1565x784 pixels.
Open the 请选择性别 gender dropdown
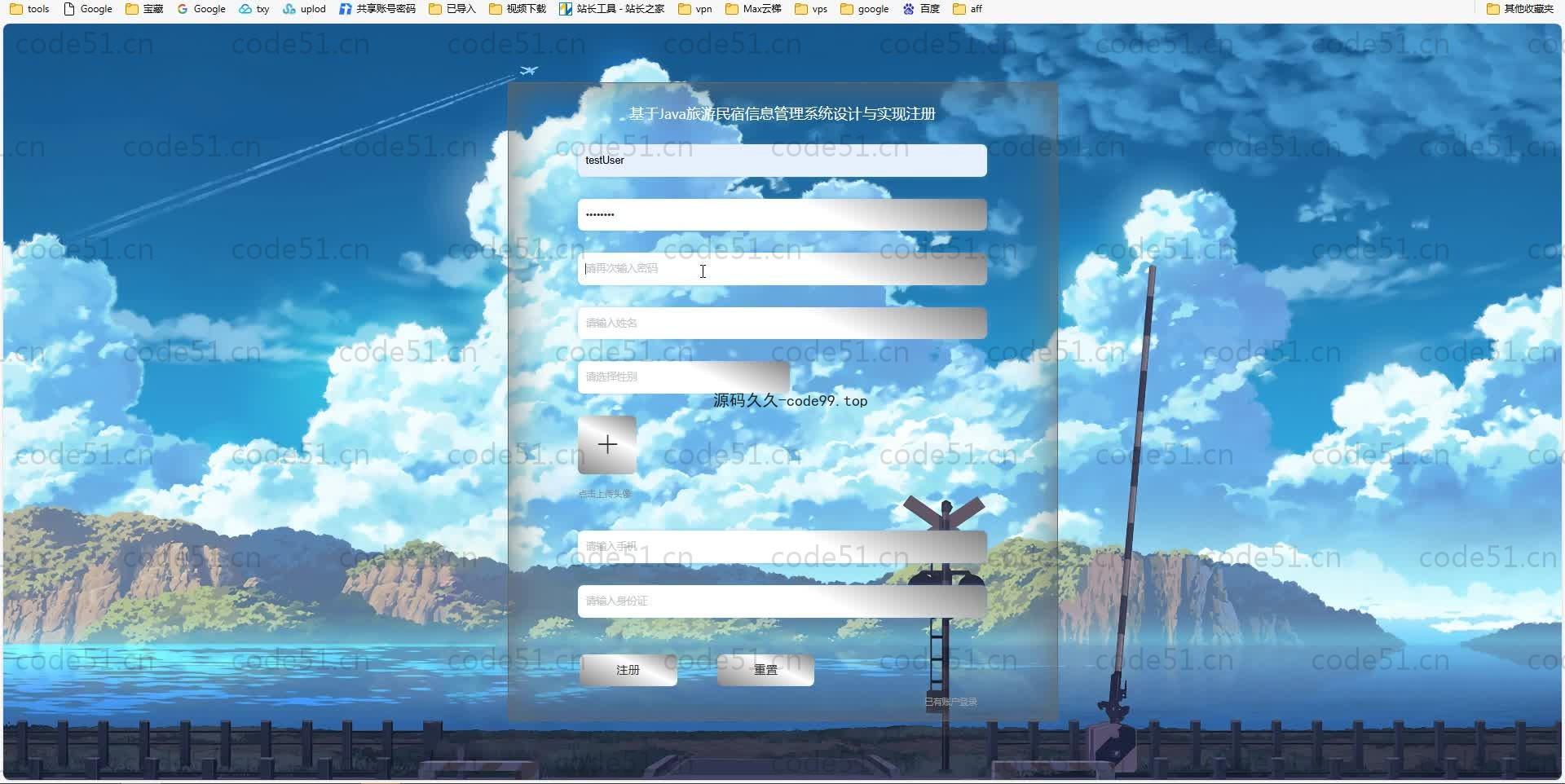click(x=684, y=377)
